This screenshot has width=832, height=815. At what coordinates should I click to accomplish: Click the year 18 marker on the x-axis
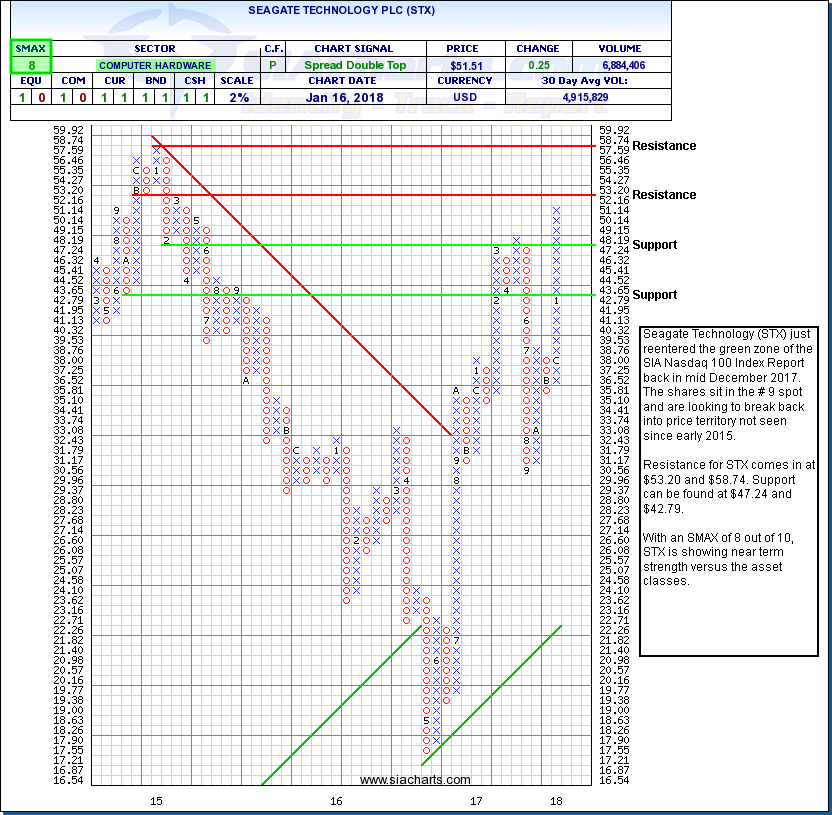click(x=555, y=801)
